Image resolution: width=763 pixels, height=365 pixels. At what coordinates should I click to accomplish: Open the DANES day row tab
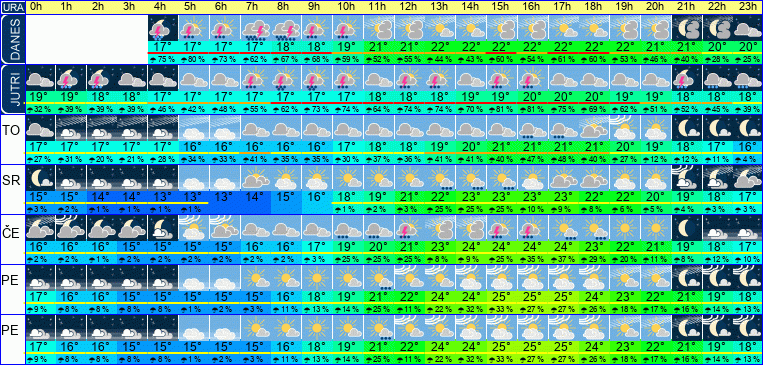(12, 39)
